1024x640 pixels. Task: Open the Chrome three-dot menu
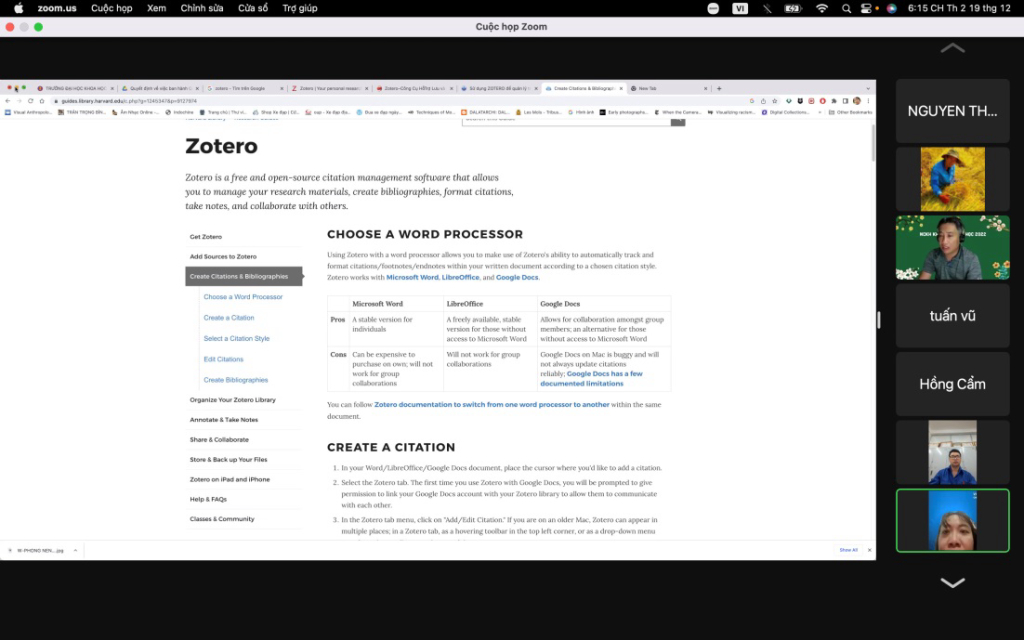coord(868,101)
